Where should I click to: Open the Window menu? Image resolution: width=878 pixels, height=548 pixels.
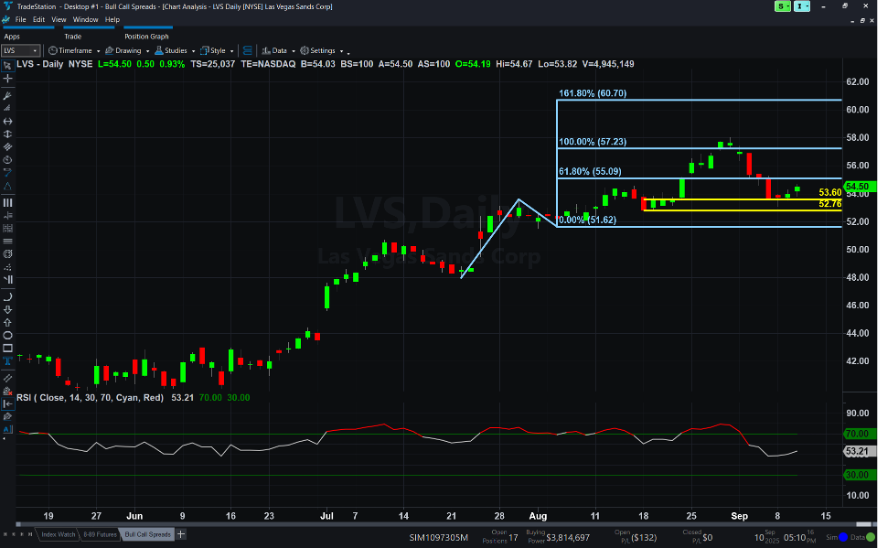(85, 20)
